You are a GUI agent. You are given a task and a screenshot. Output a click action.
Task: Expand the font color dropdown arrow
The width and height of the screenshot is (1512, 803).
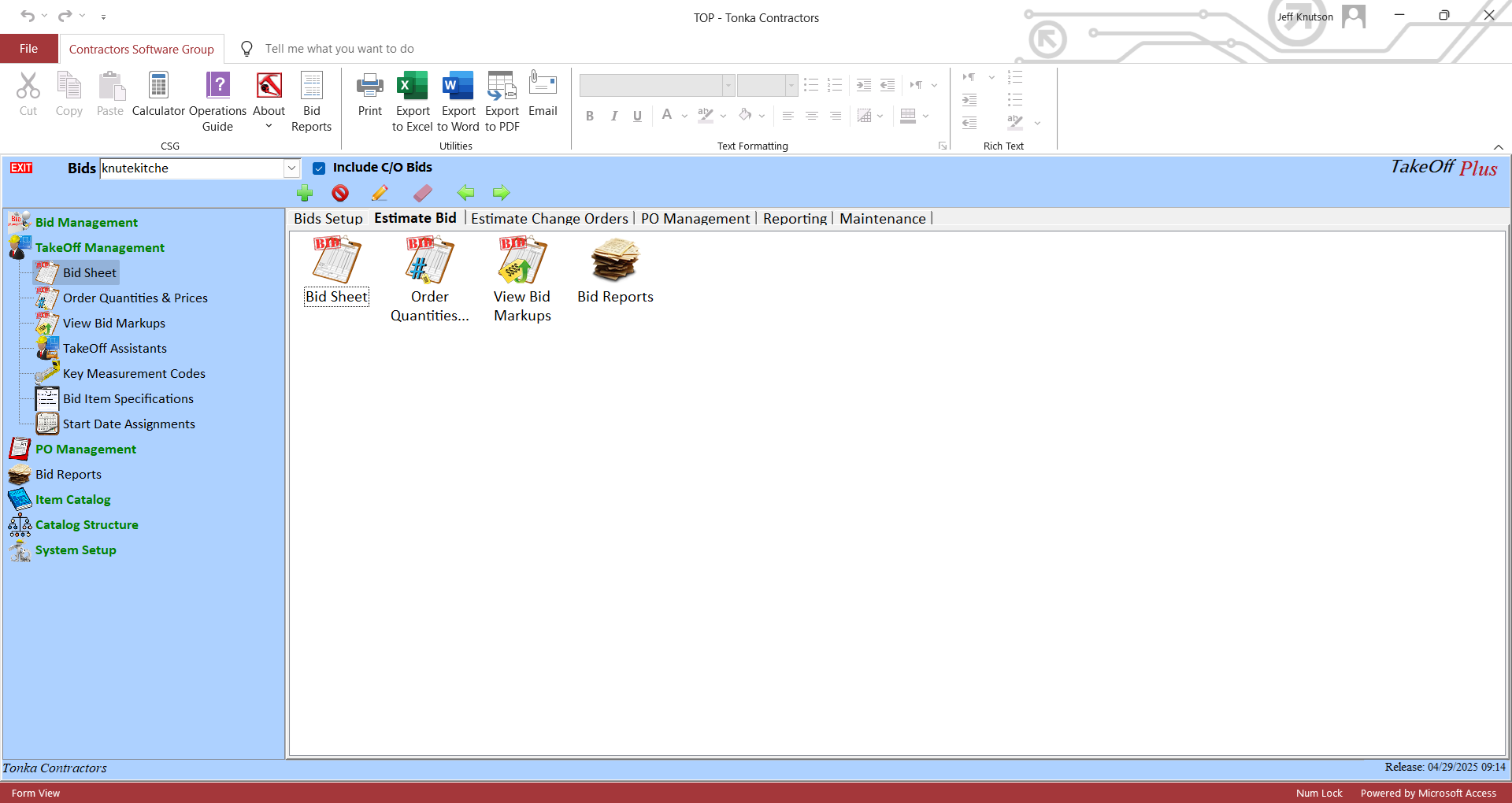tap(684, 116)
